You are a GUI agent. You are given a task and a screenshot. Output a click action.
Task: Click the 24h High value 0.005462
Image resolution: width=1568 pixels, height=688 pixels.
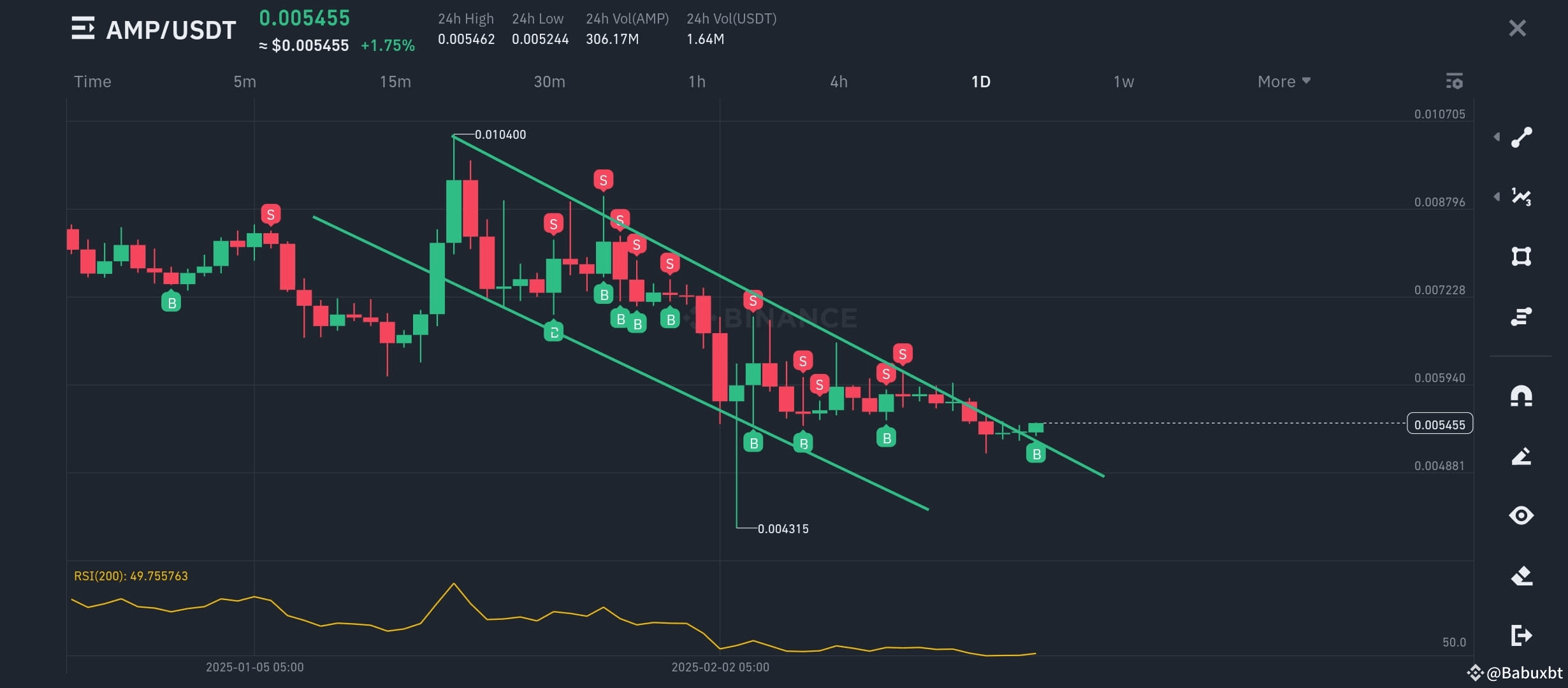point(466,39)
